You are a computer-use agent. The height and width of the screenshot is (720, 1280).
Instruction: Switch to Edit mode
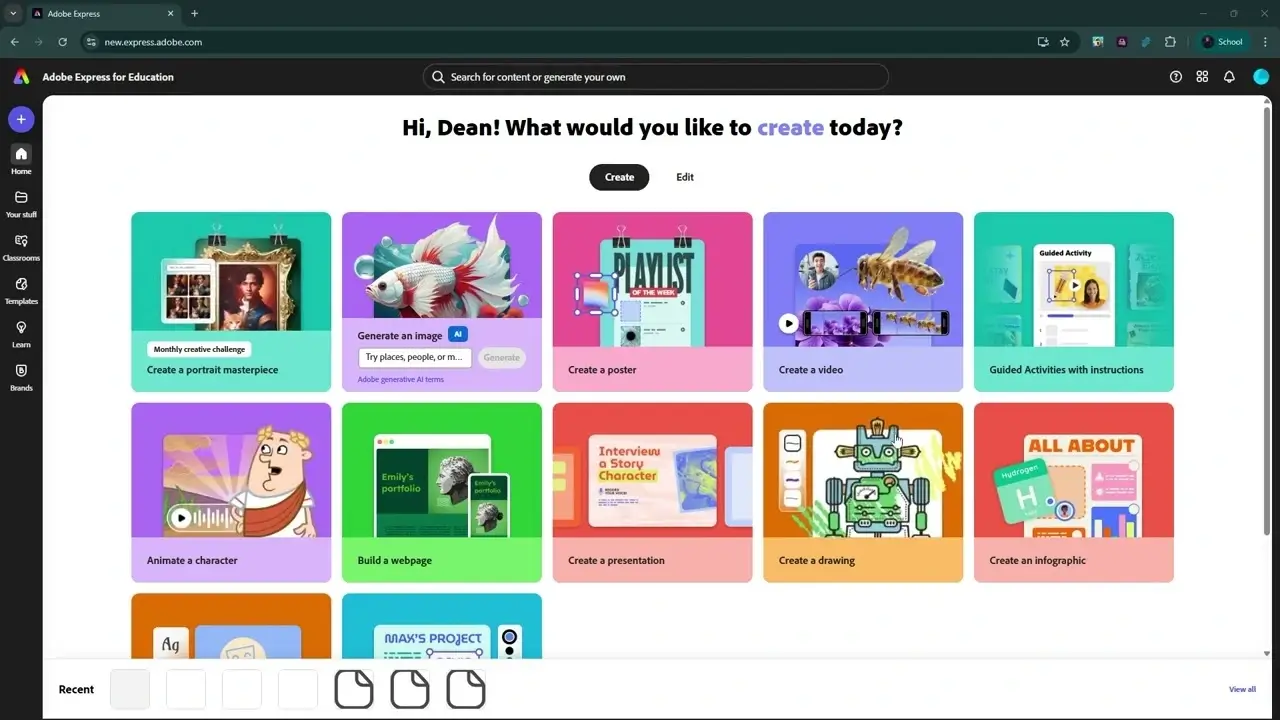pos(684,177)
